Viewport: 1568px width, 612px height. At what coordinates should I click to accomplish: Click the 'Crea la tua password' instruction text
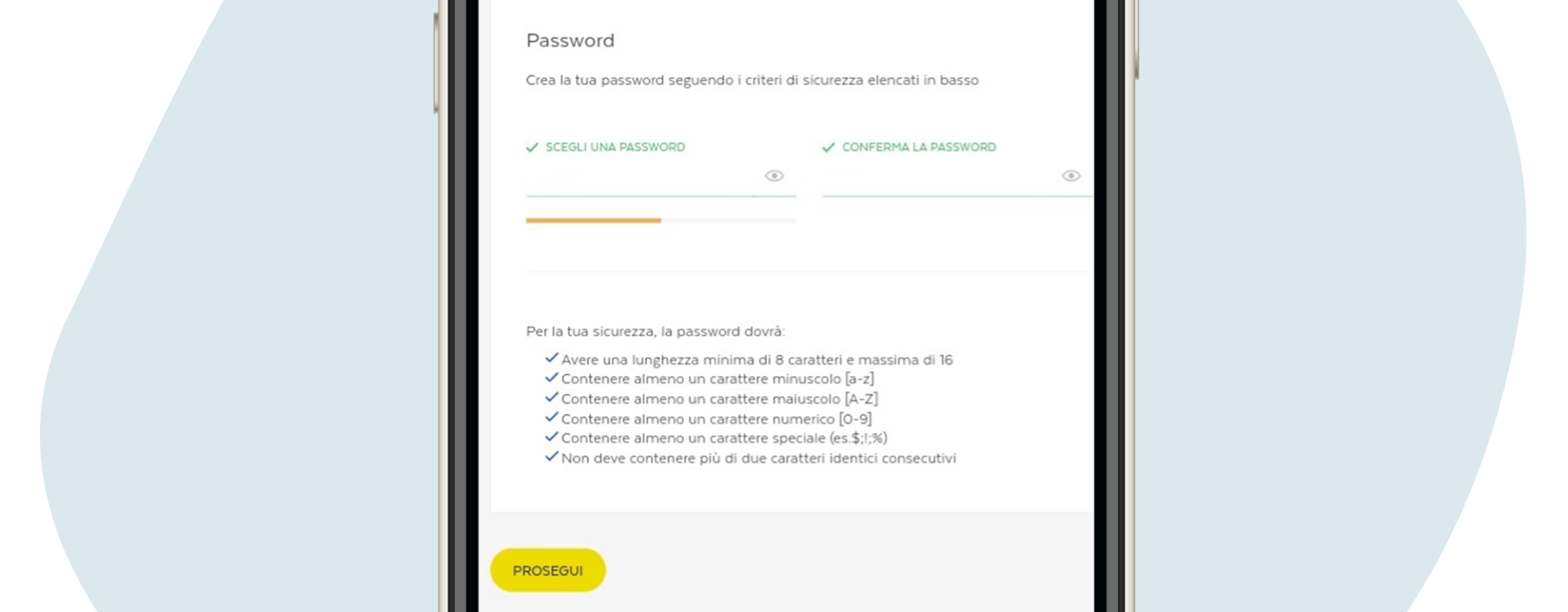pos(752,80)
